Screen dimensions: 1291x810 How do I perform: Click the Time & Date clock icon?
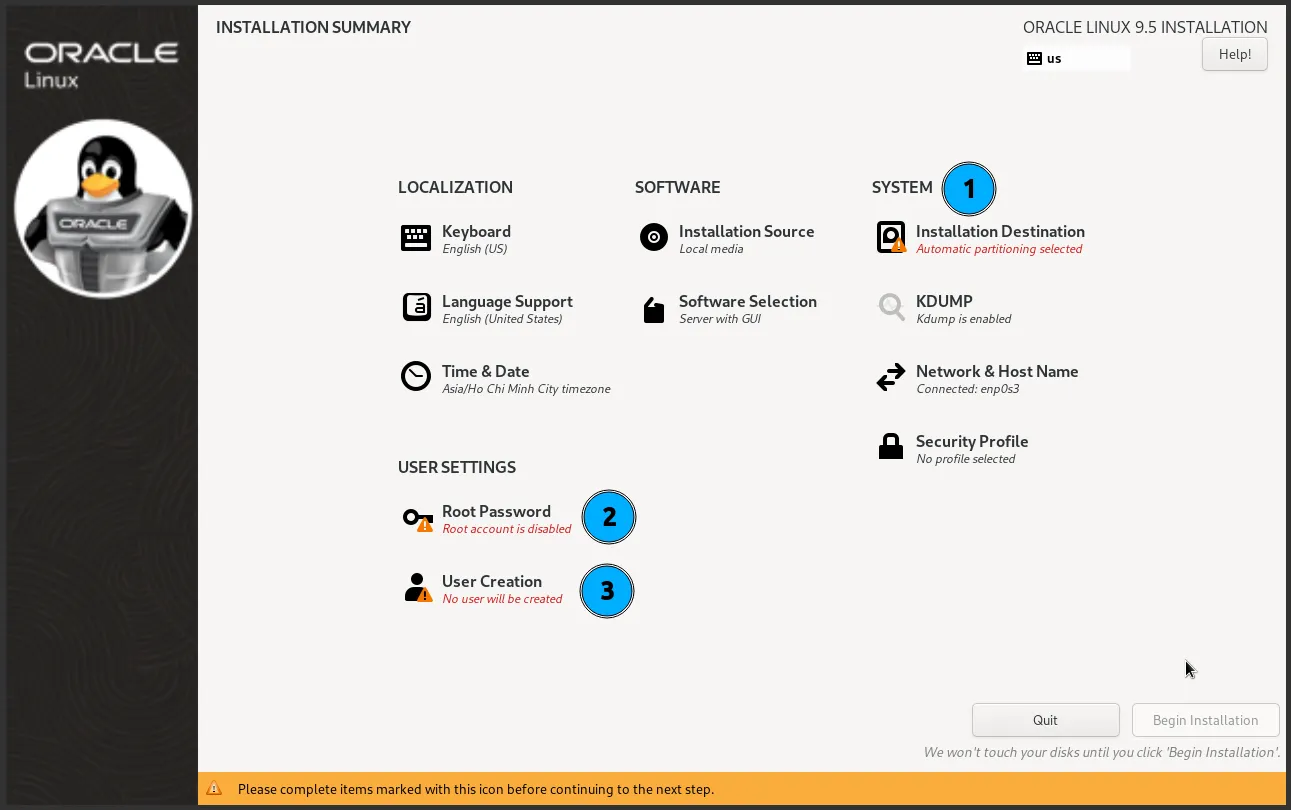(416, 377)
